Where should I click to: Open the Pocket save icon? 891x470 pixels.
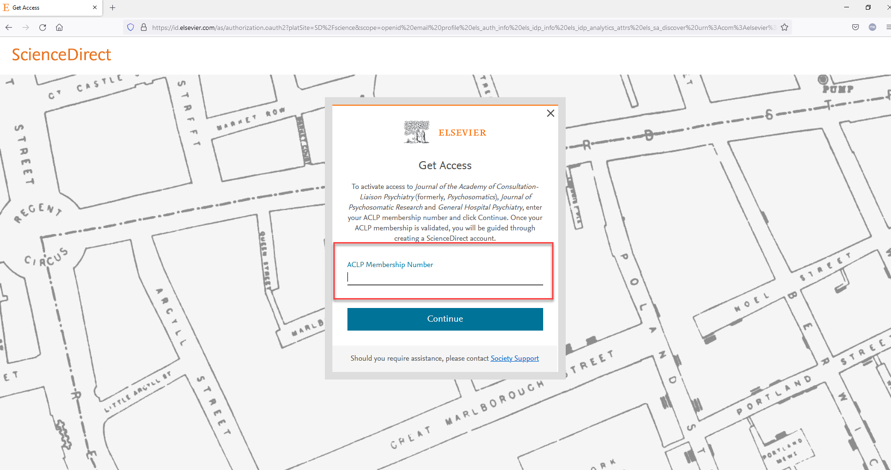pyautogui.click(x=855, y=27)
